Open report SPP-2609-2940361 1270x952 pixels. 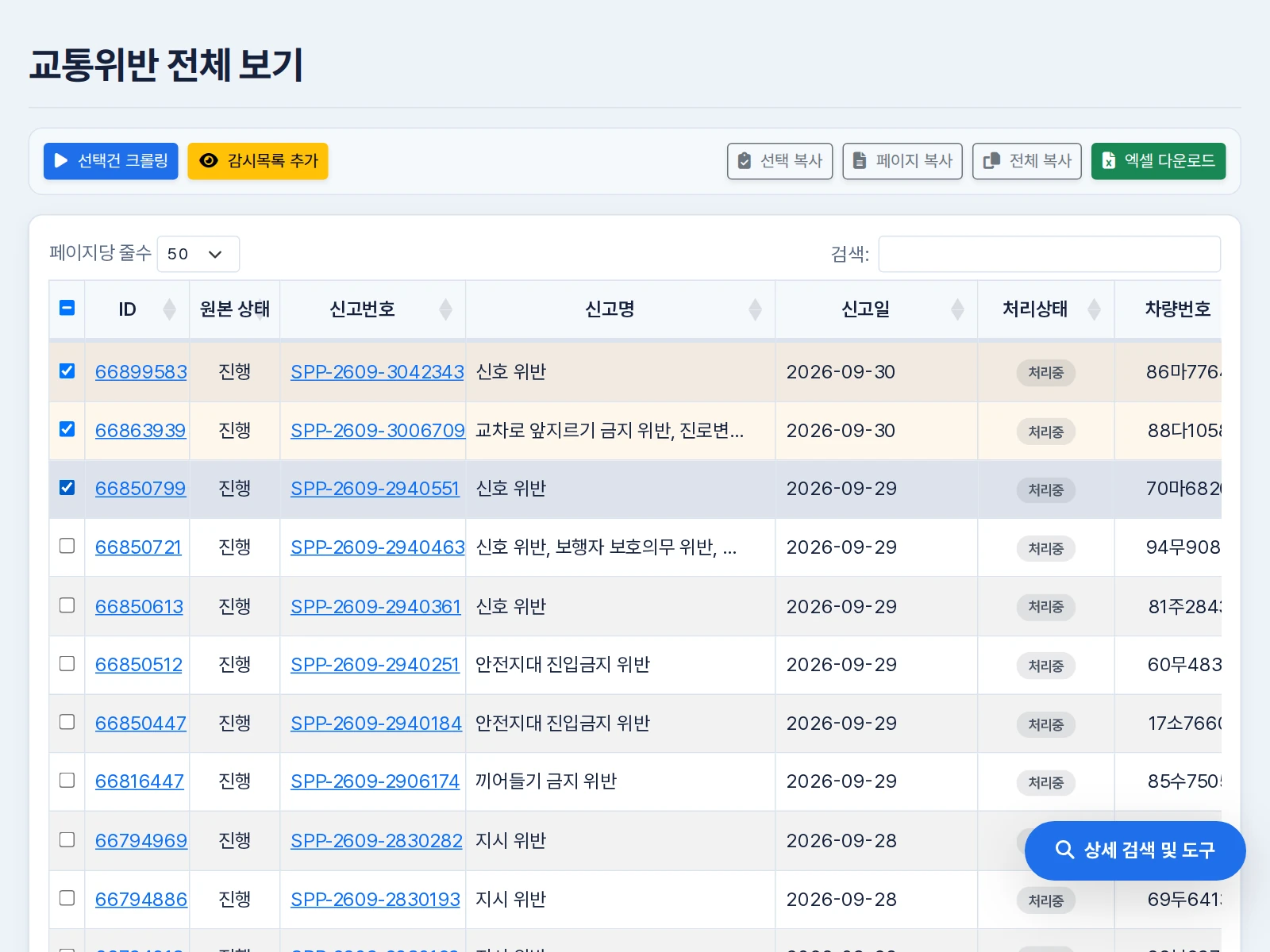(x=375, y=607)
